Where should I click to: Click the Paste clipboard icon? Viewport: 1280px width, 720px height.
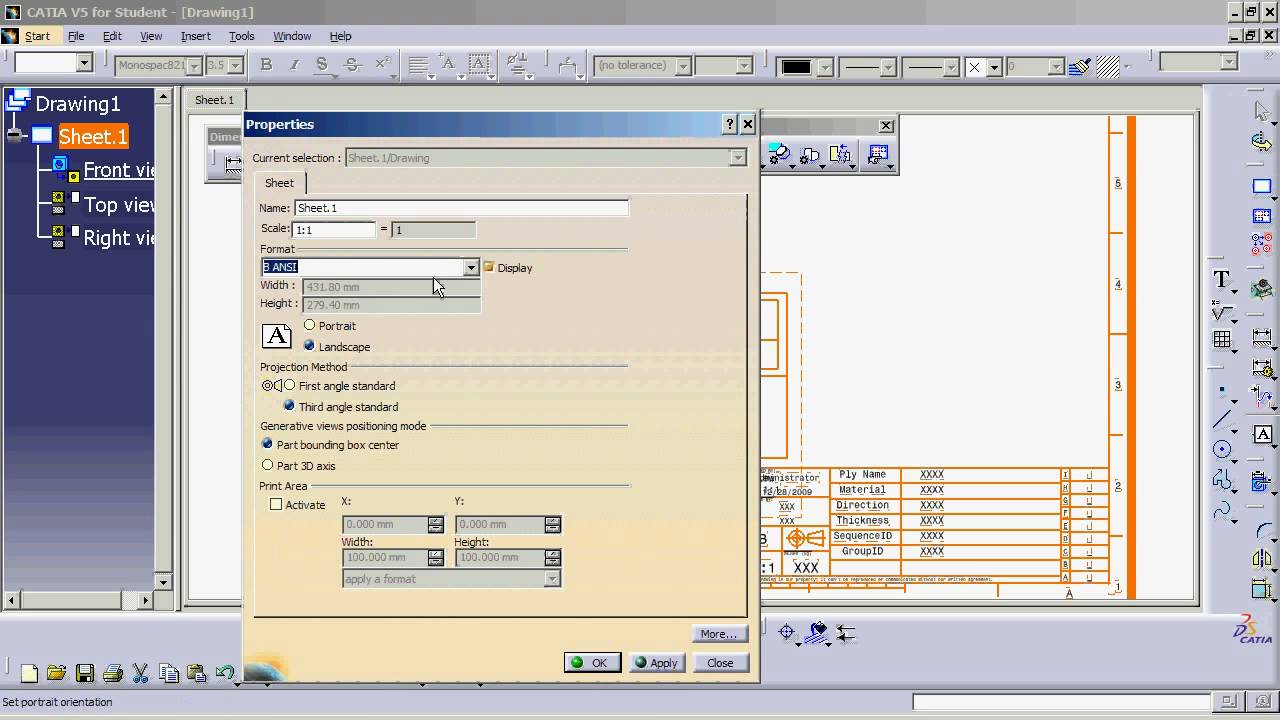196,673
